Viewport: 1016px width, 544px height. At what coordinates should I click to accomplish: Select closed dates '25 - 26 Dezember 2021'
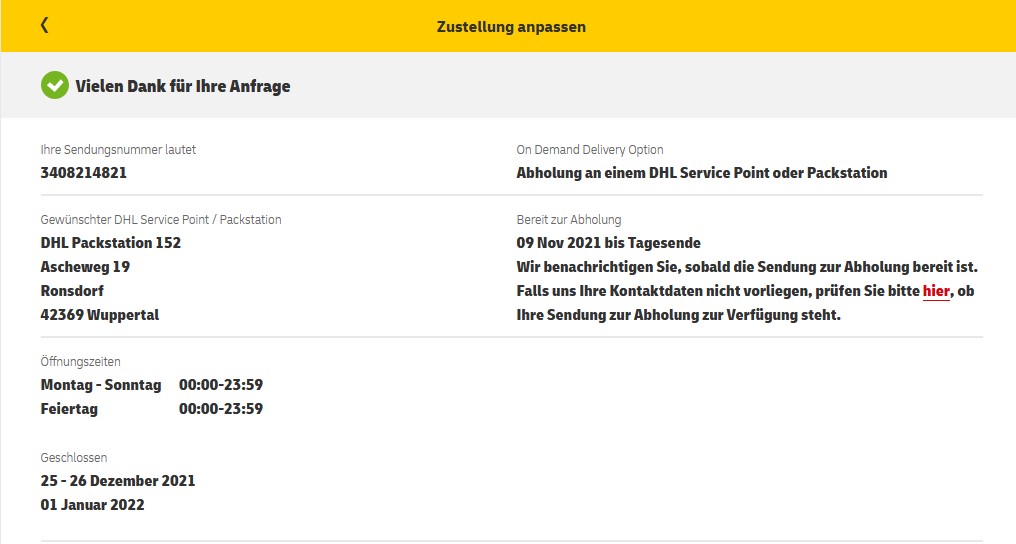click(118, 481)
